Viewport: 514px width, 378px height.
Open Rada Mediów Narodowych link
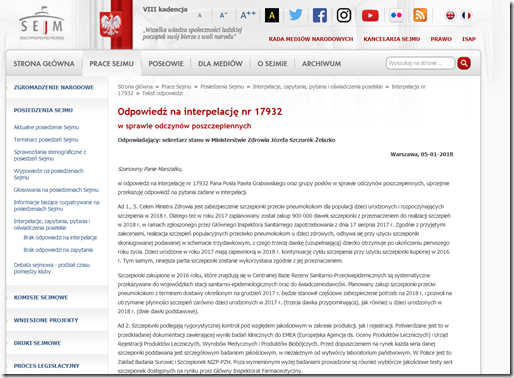[311, 39]
